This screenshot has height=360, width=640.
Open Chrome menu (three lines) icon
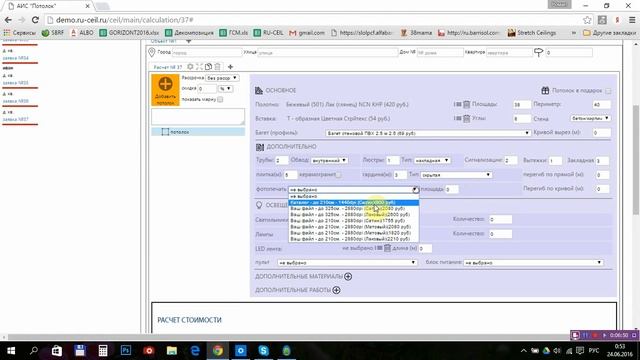[x=632, y=20]
